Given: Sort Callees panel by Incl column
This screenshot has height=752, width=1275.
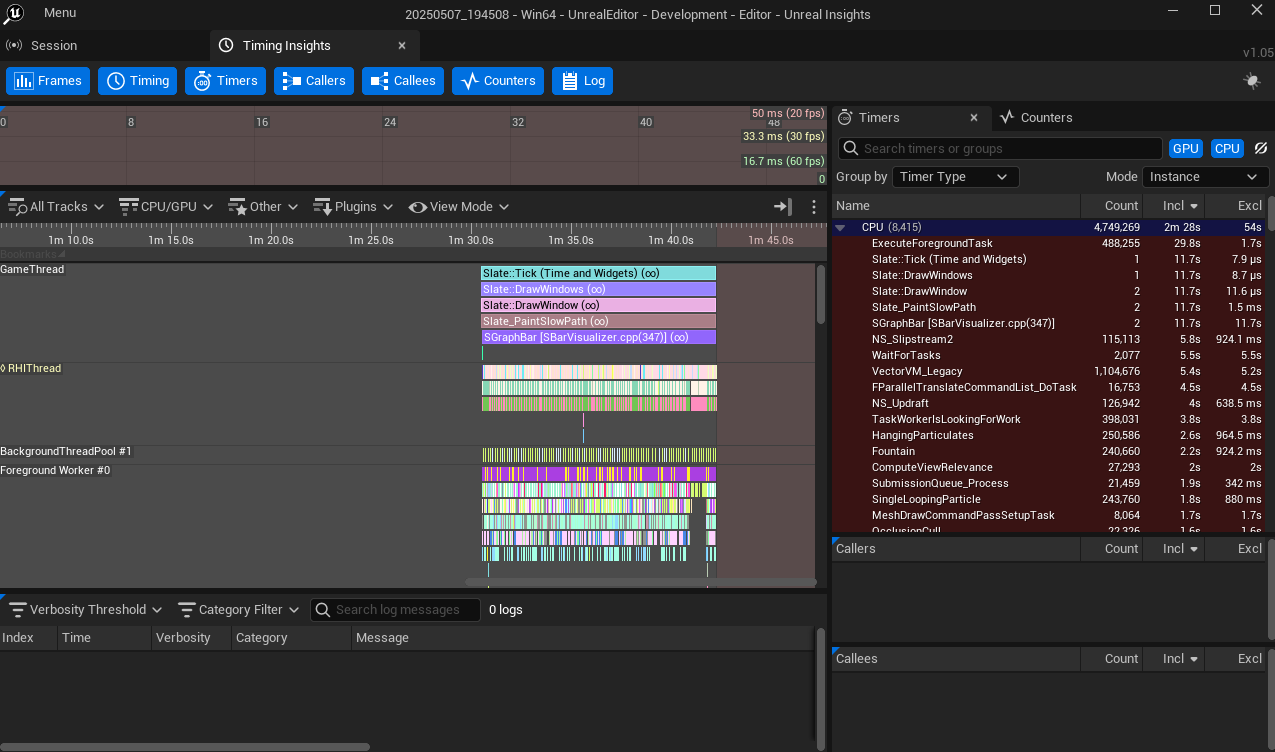Looking at the screenshot, I should click(x=1173, y=659).
